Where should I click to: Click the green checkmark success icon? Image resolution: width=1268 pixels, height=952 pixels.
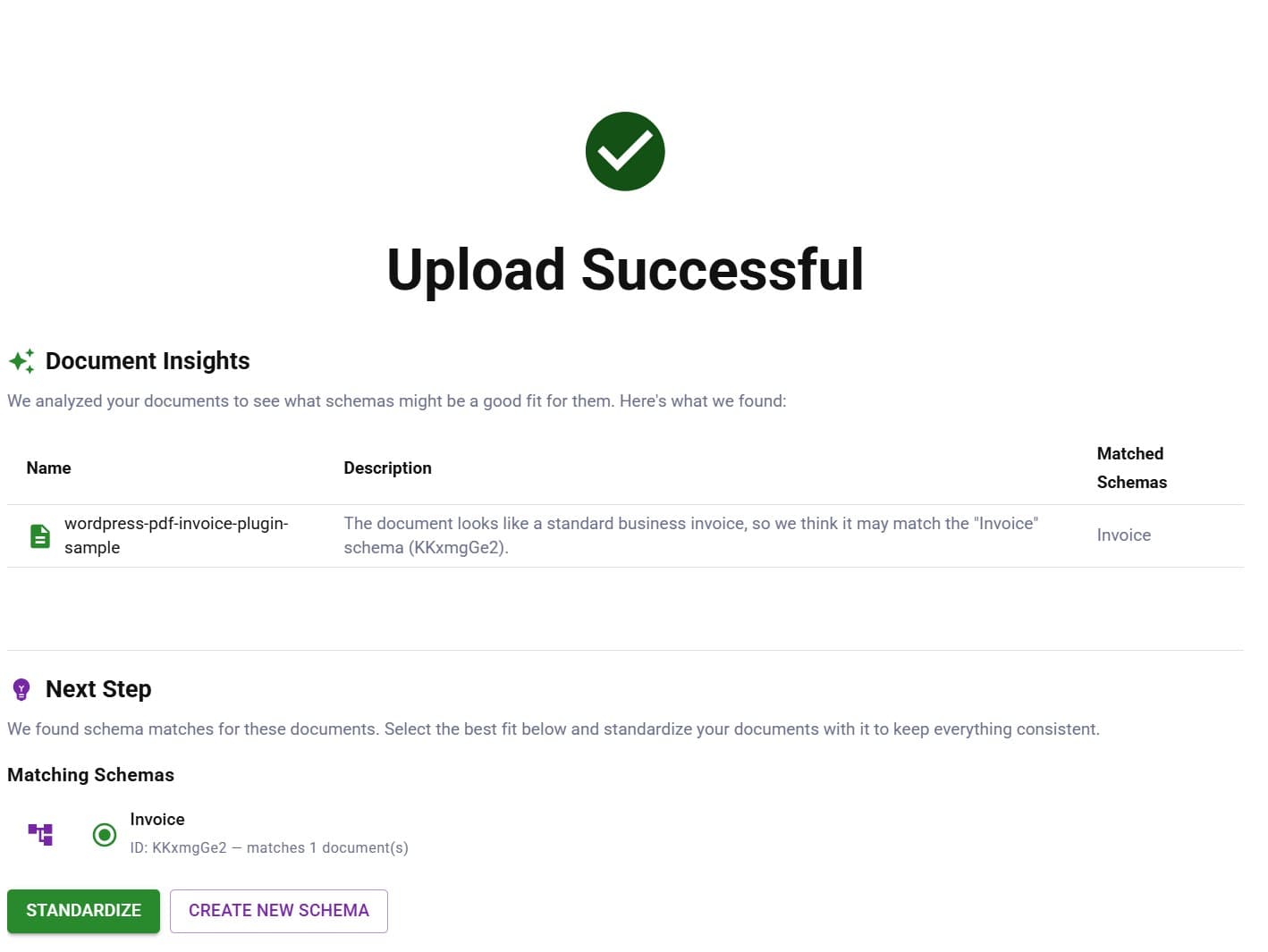click(625, 151)
